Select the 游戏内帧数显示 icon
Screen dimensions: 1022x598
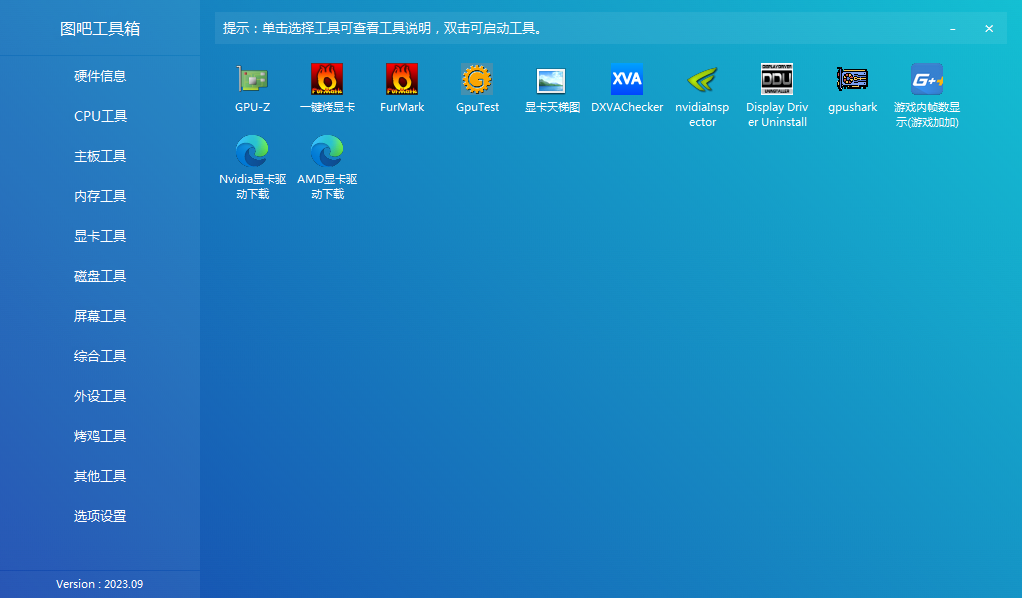(x=927, y=80)
